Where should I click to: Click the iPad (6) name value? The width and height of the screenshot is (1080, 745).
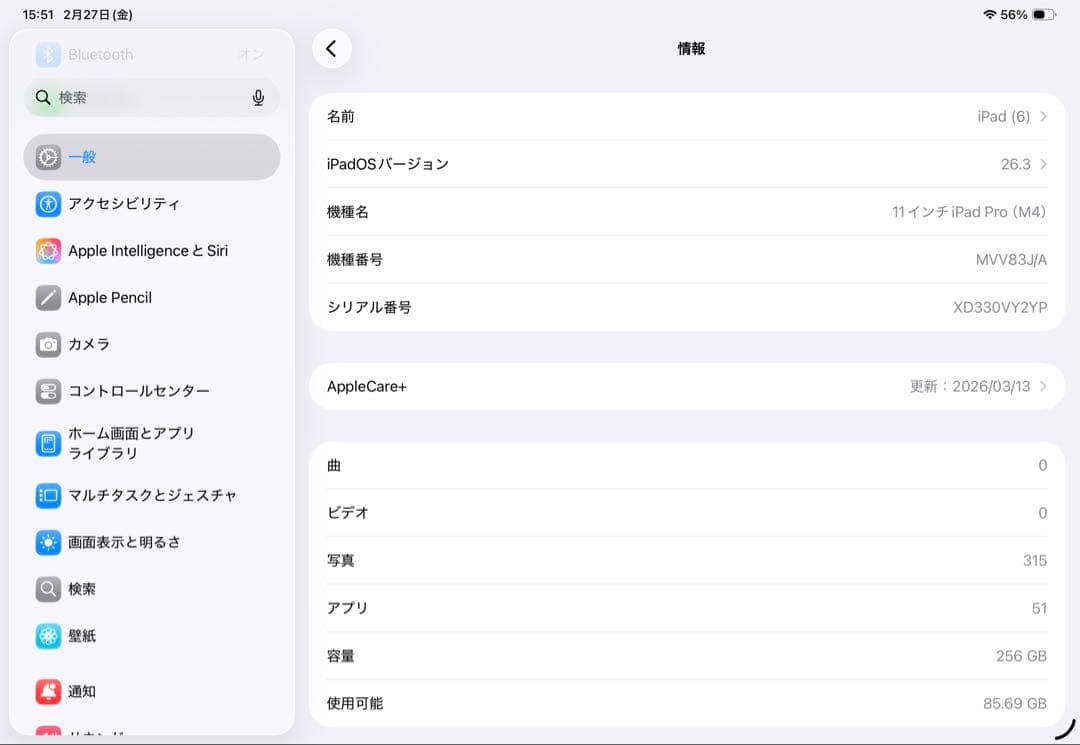(1004, 116)
